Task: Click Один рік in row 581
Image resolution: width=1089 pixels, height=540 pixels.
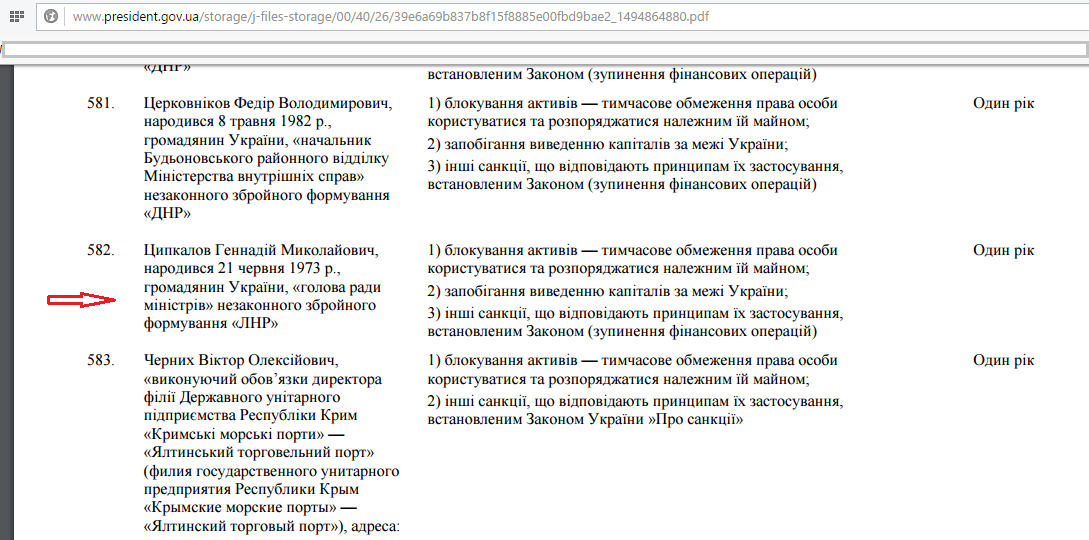Action: tap(1004, 103)
